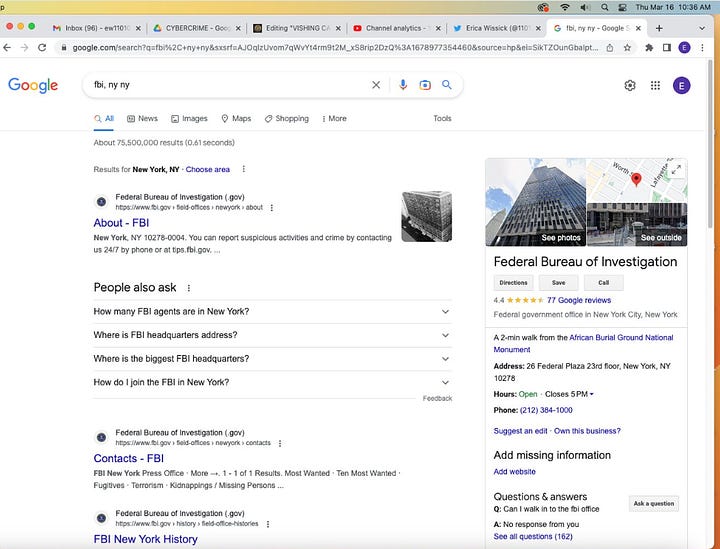Switch to News results tab
Screen dimensions: 720x549
click(x=142, y=118)
